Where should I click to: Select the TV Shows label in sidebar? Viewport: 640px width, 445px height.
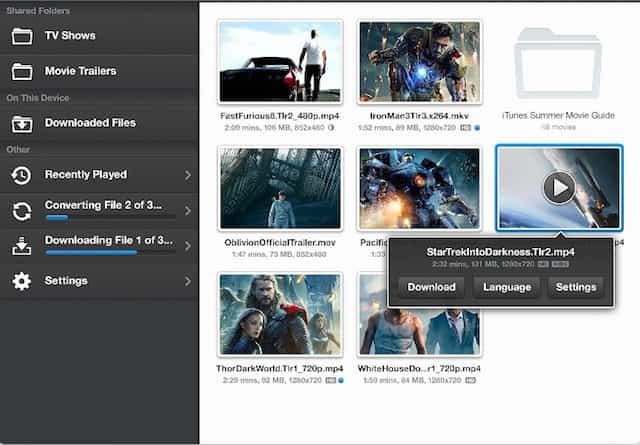[x=70, y=36]
